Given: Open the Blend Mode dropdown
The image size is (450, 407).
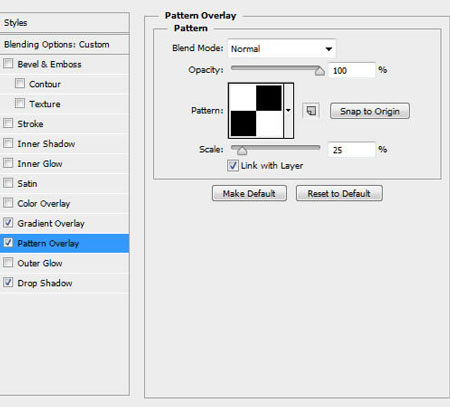Looking at the screenshot, I should [282, 49].
